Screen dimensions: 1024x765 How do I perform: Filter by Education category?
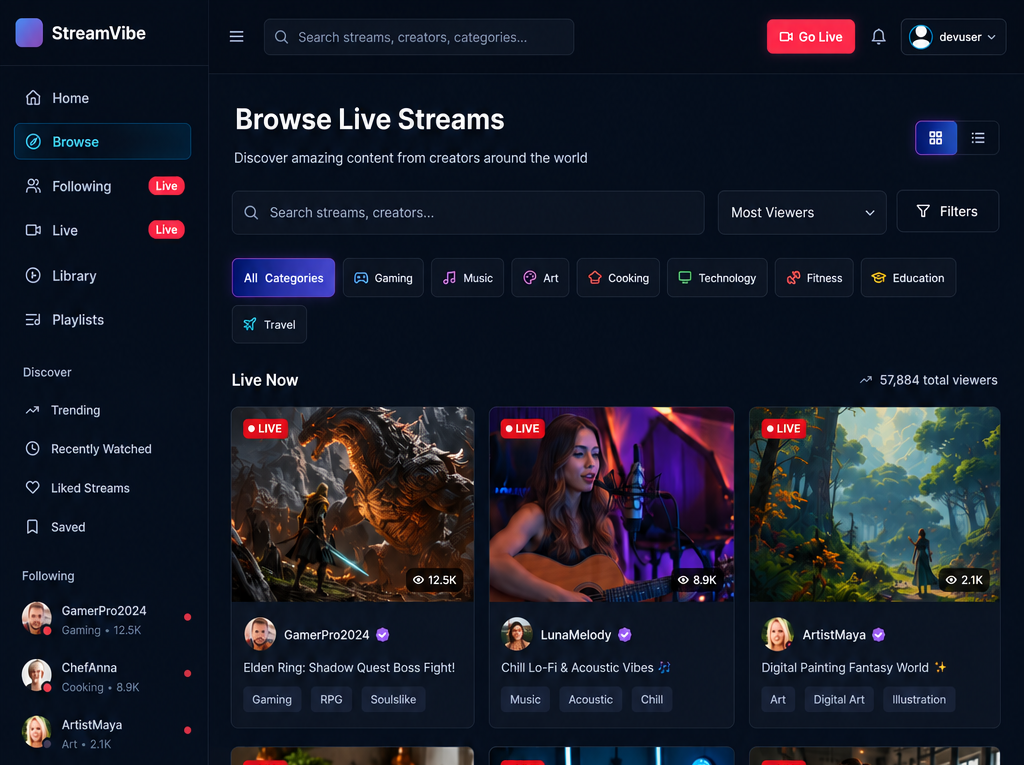(x=908, y=278)
